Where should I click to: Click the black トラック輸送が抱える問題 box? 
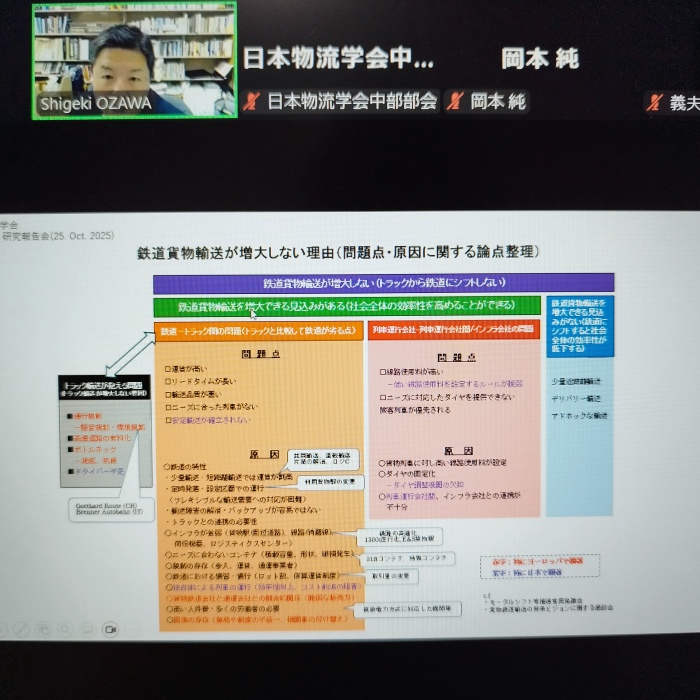(105, 389)
